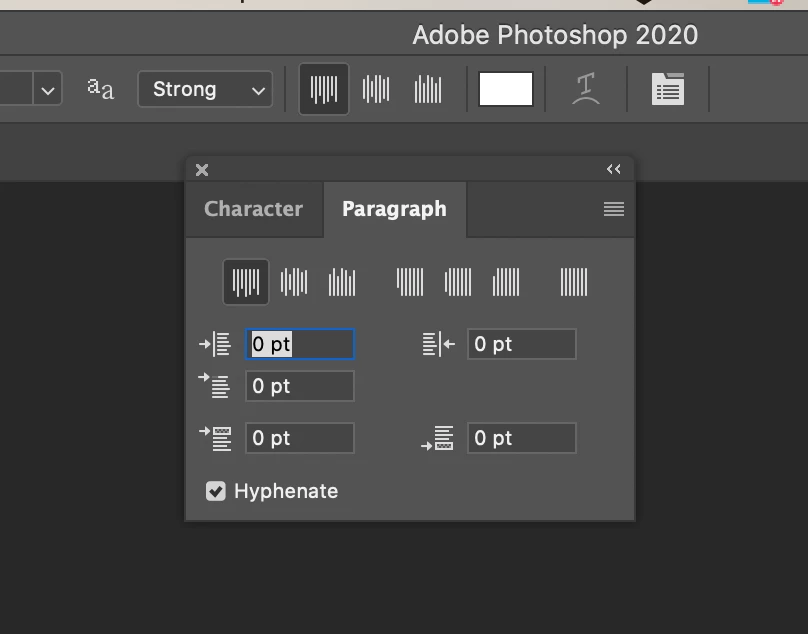Click the indent left margin icon
This screenshot has height=634, width=808.
(215, 344)
